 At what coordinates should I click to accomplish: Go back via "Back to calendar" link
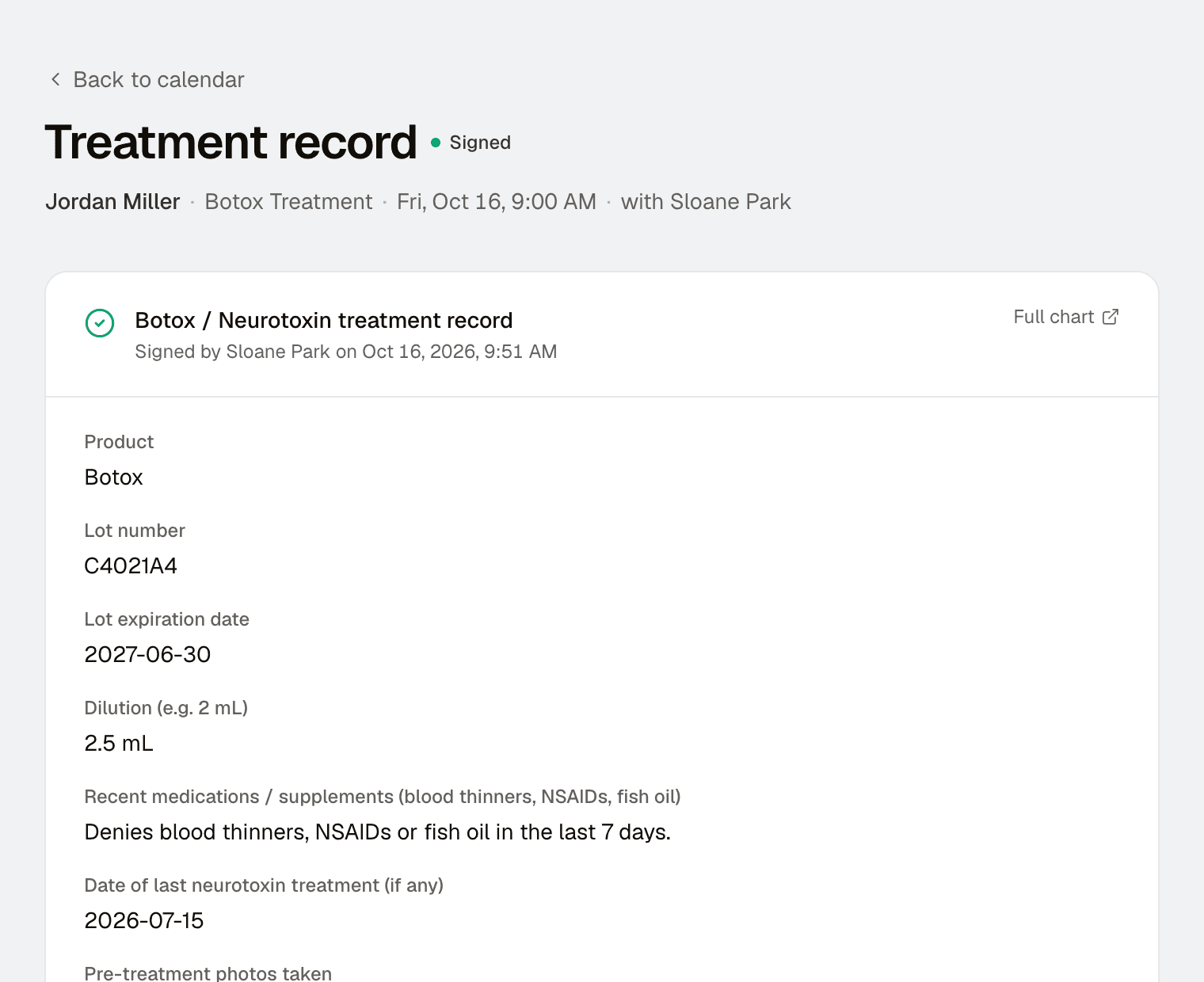click(x=147, y=79)
